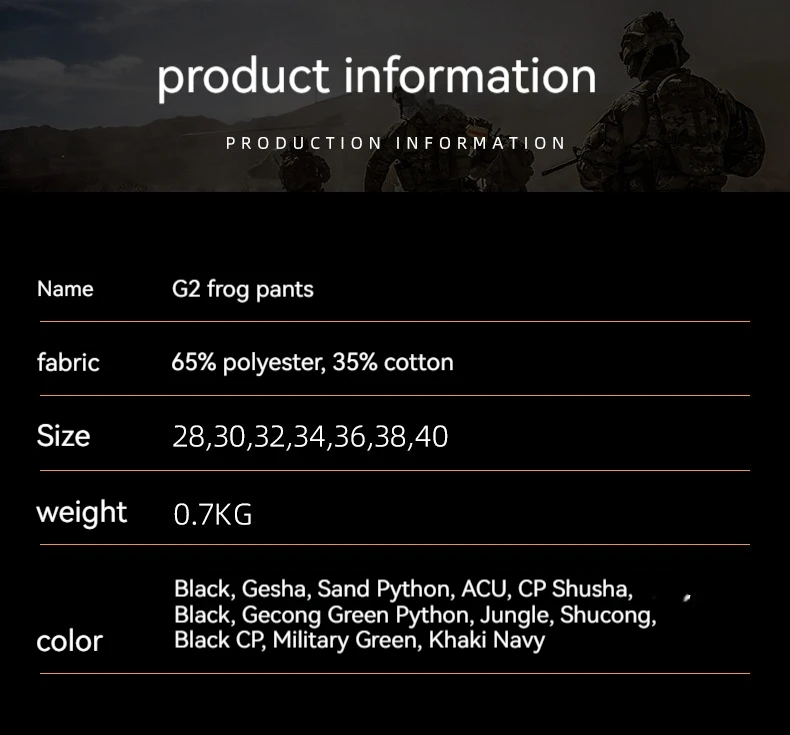Select the 'fabric' row label
Image resolution: width=790 pixels, height=735 pixels.
tap(68, 362)
